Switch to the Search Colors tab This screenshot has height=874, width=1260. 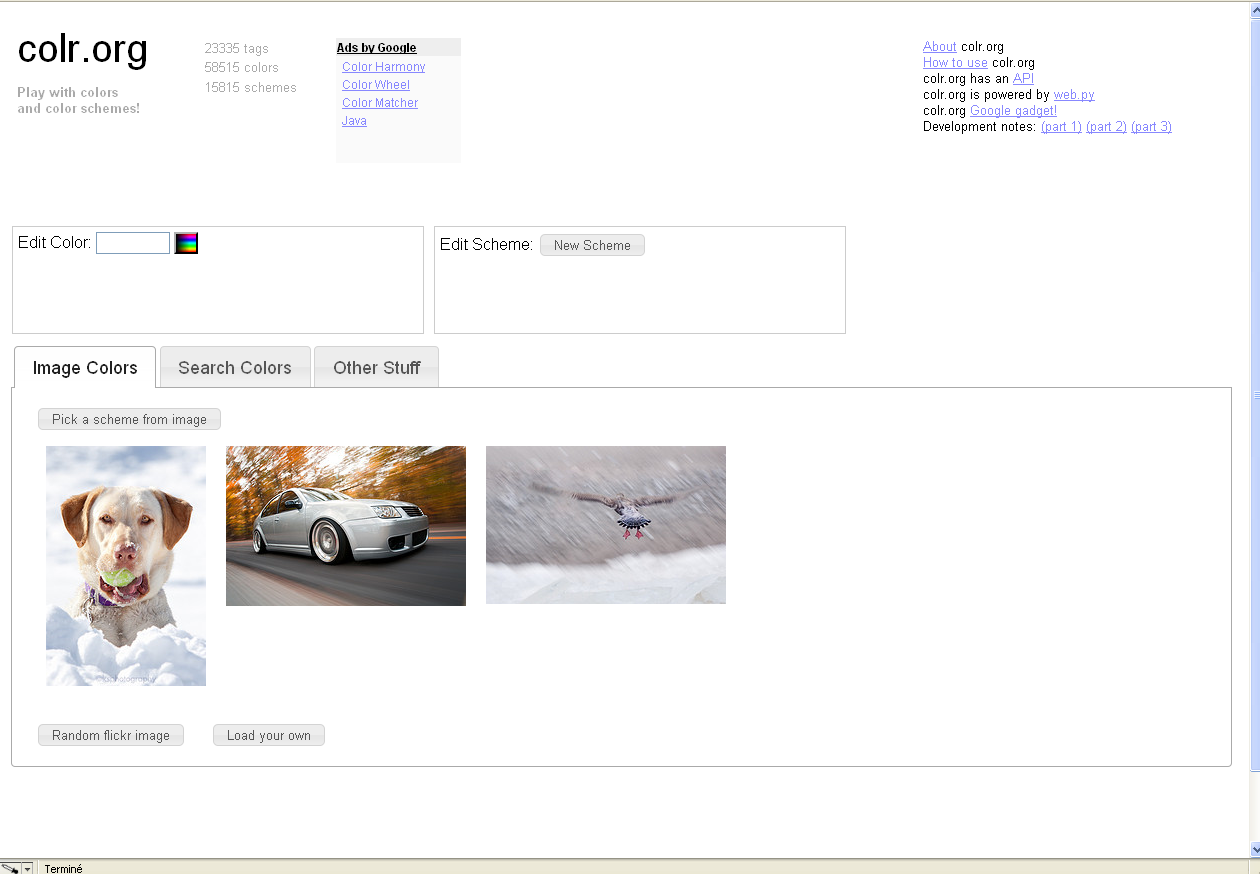[235, 367]
